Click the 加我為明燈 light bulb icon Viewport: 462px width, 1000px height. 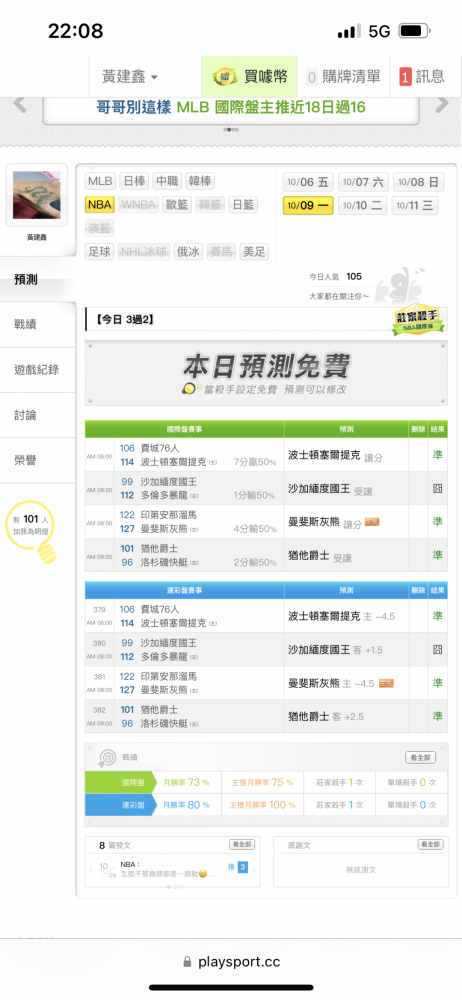[x=33, y=532]
